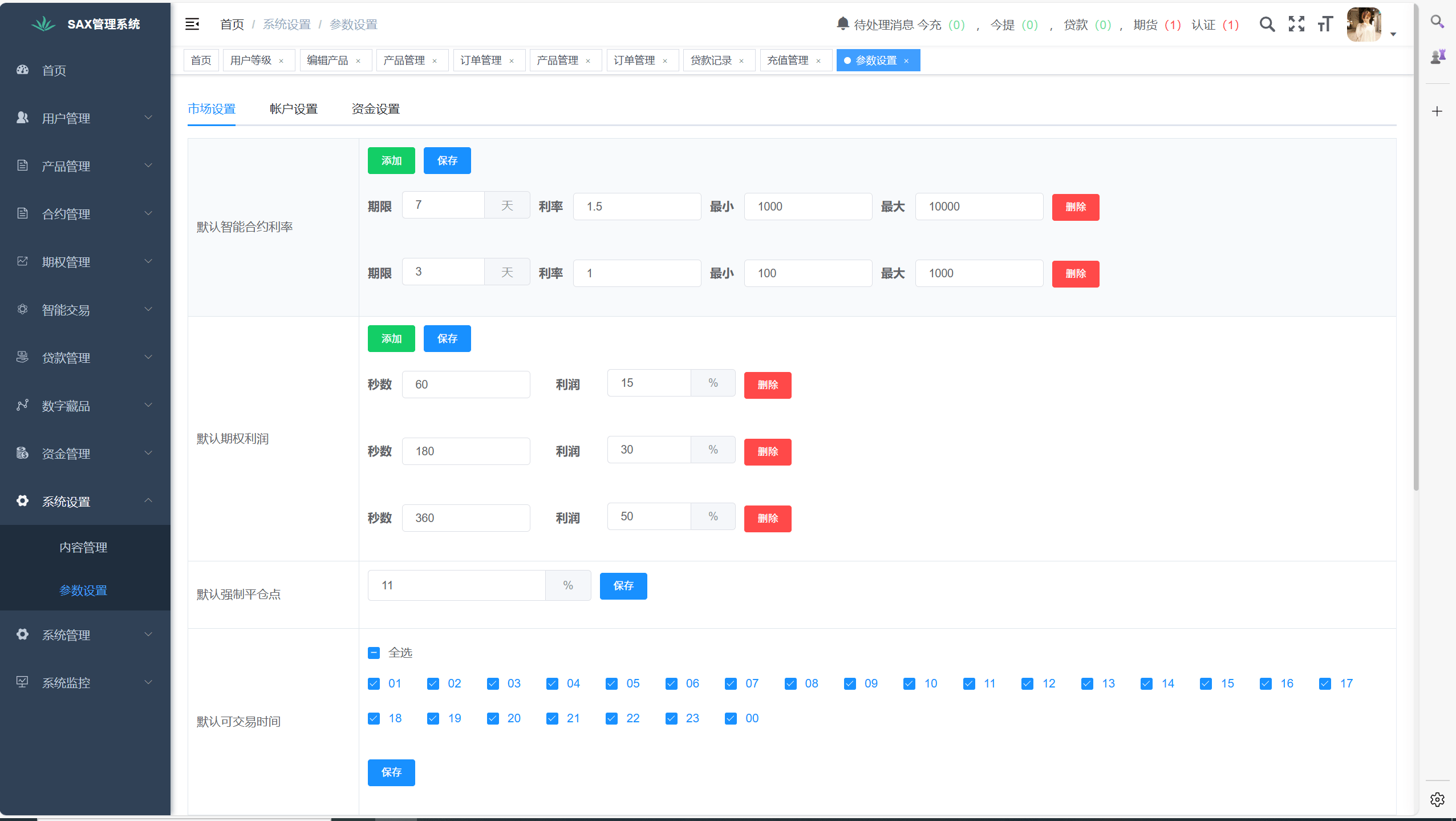Screen dimensions: 1456x821
Task: Click the 产品管理 document icon
Action: pos(23,165)
